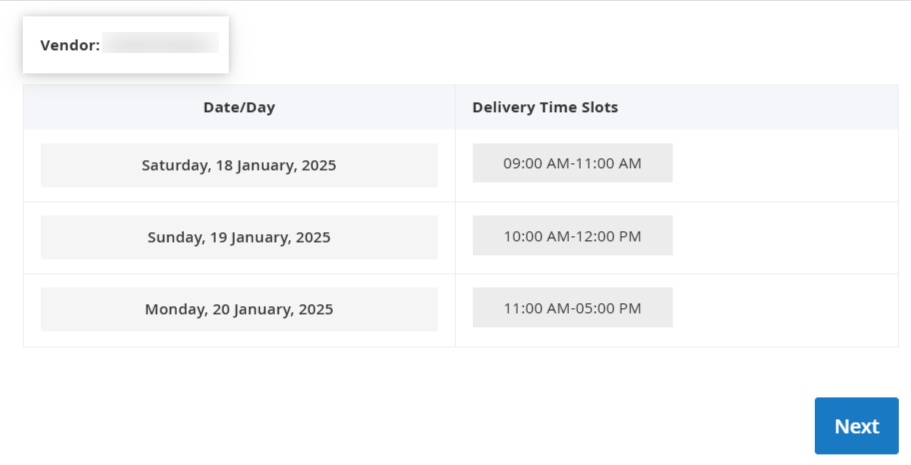This screenshot has width=911, height=465.
Task: Click the blurred vendor name field
Action: 160,43
